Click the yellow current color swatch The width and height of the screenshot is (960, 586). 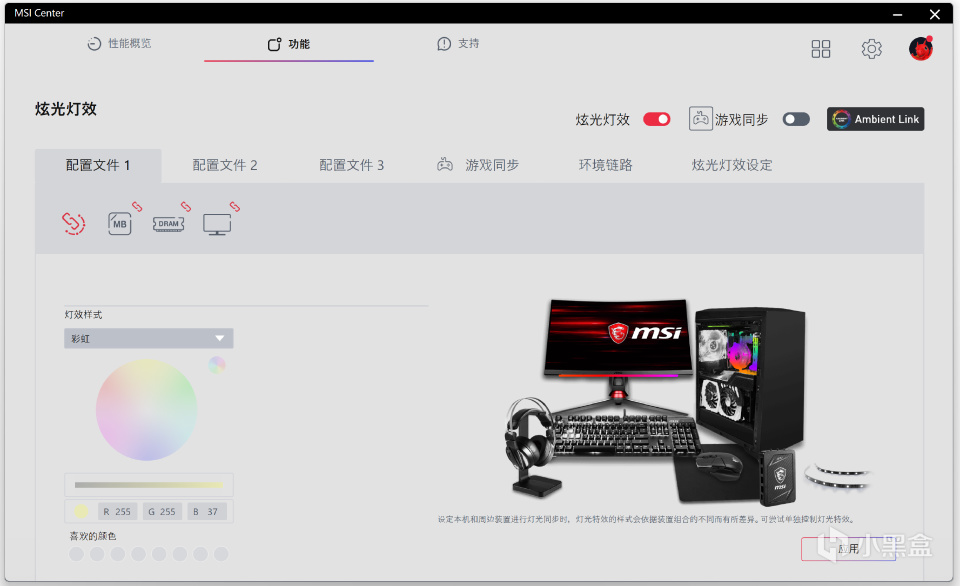point(81,511)
